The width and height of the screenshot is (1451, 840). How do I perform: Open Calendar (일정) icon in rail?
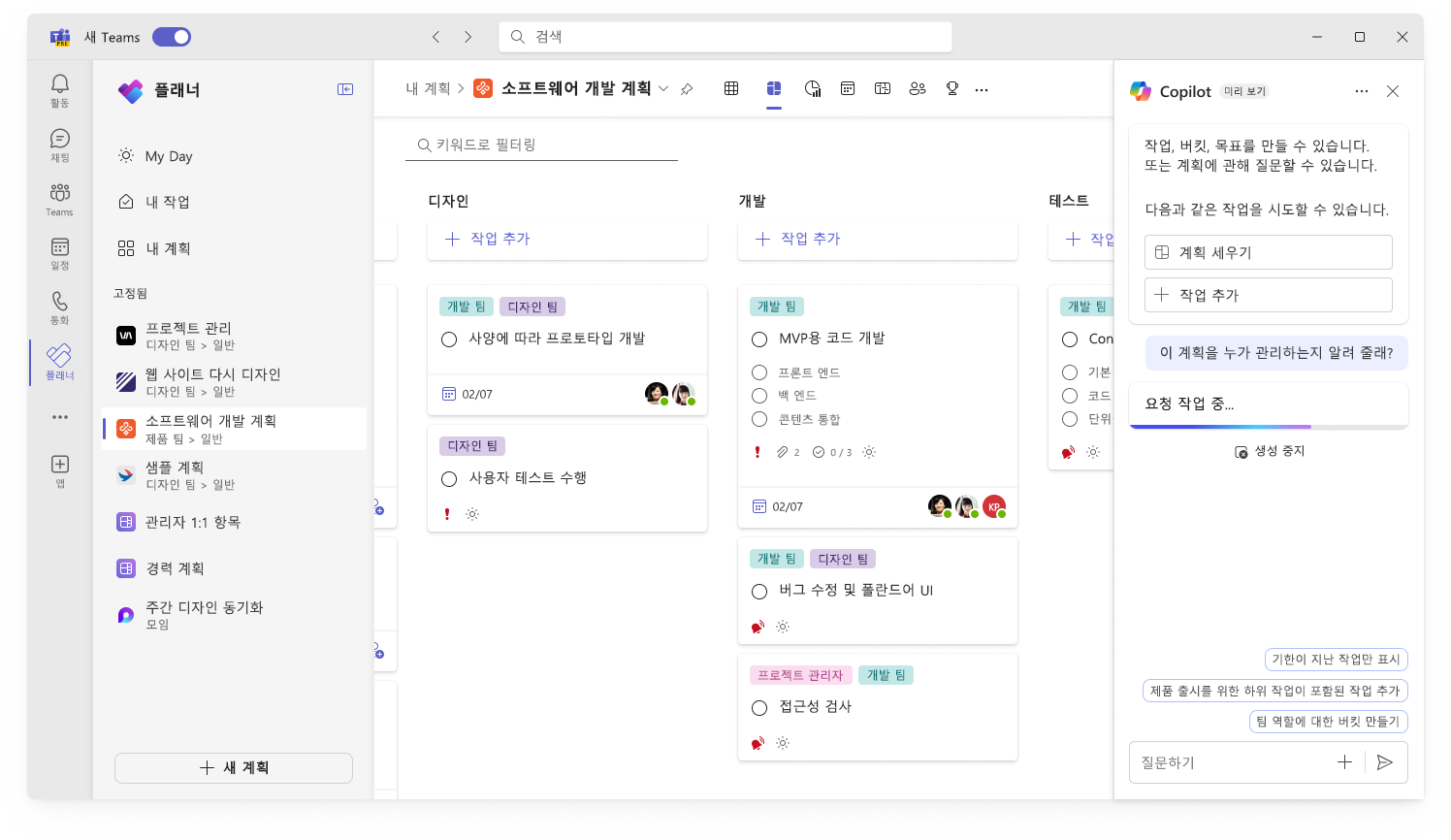[60, 247]
